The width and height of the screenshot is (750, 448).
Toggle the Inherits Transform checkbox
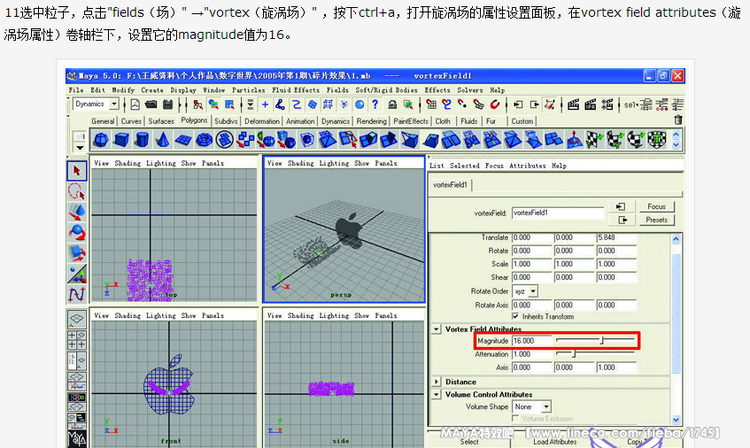(x=515, y=317)
